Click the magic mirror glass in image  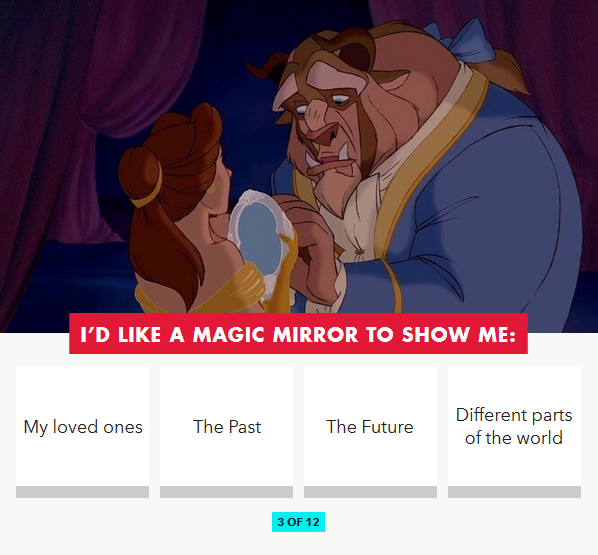[259, 236]
